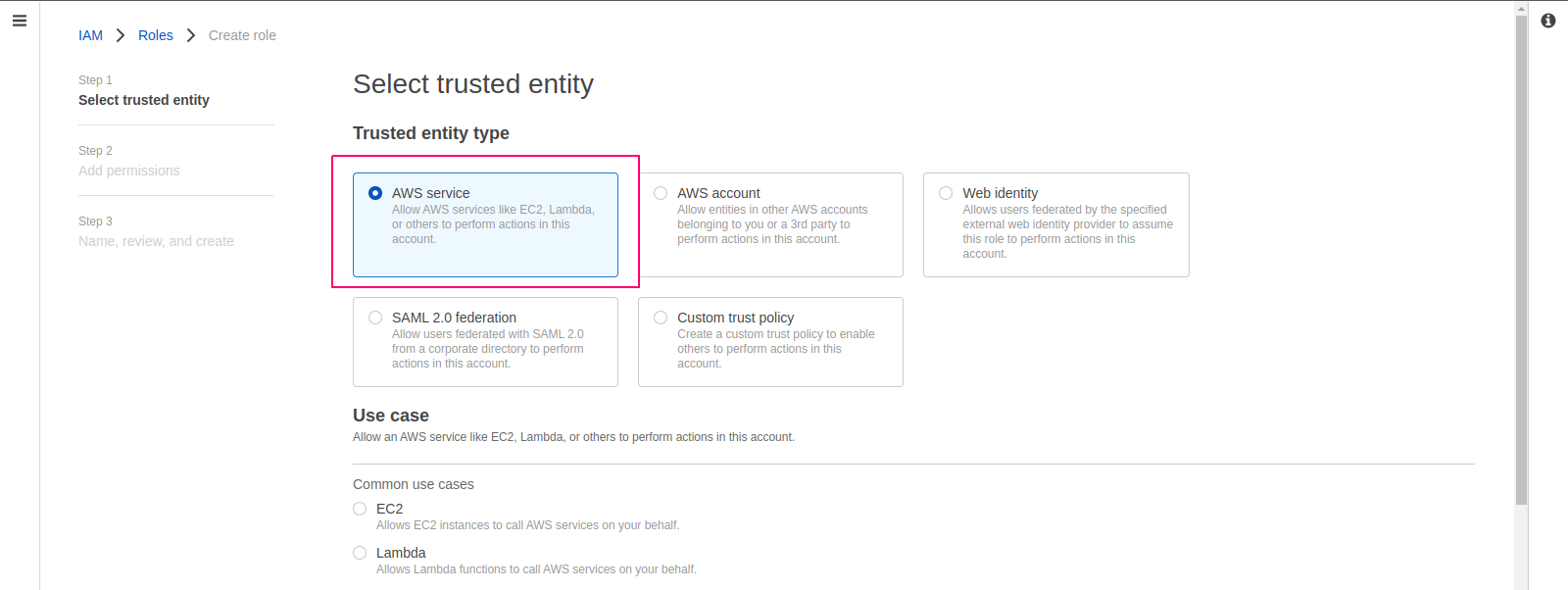Click the Lambda functions description text

(536, 569)
